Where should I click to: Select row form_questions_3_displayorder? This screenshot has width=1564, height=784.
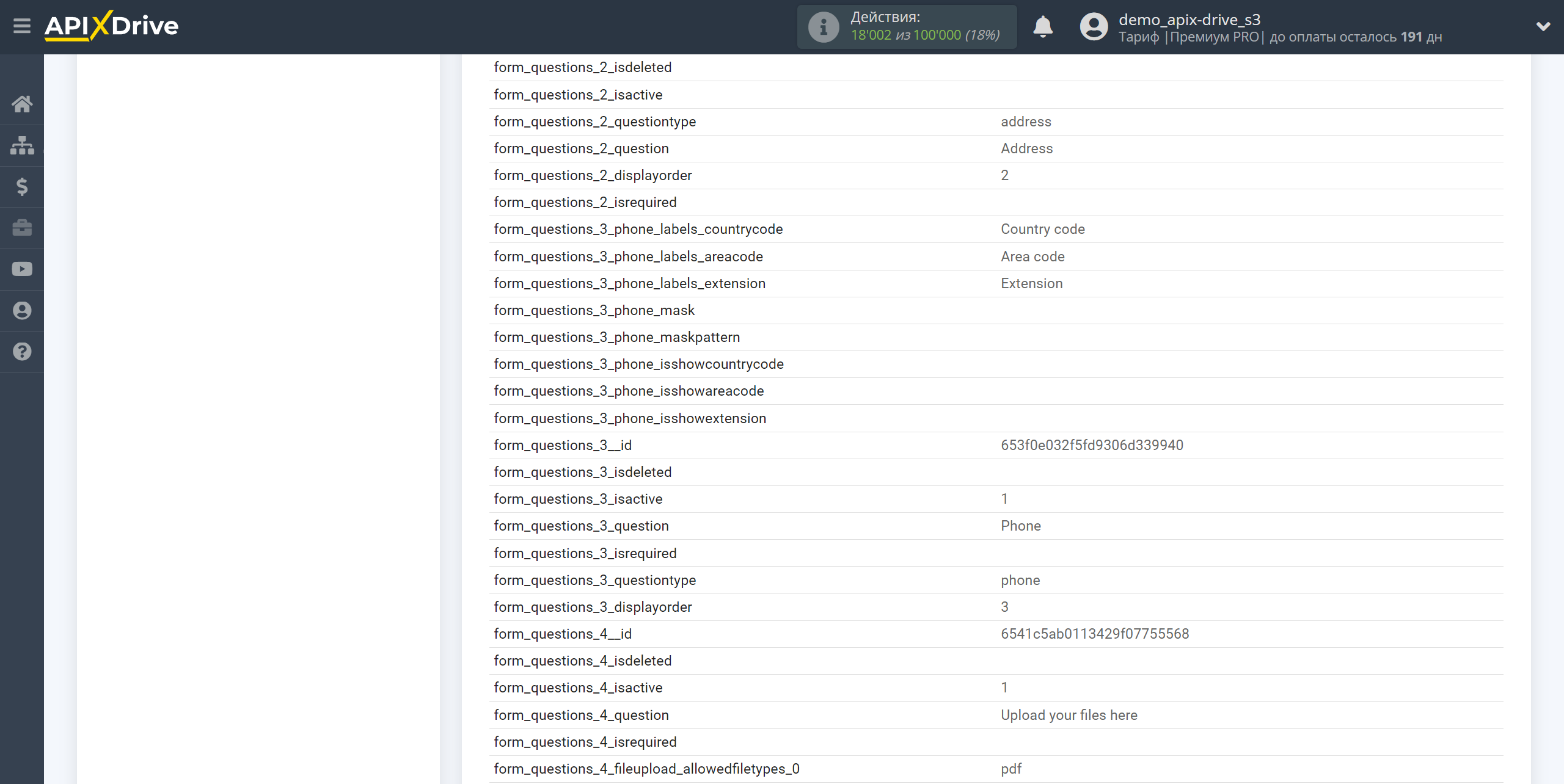coord(996,607)
